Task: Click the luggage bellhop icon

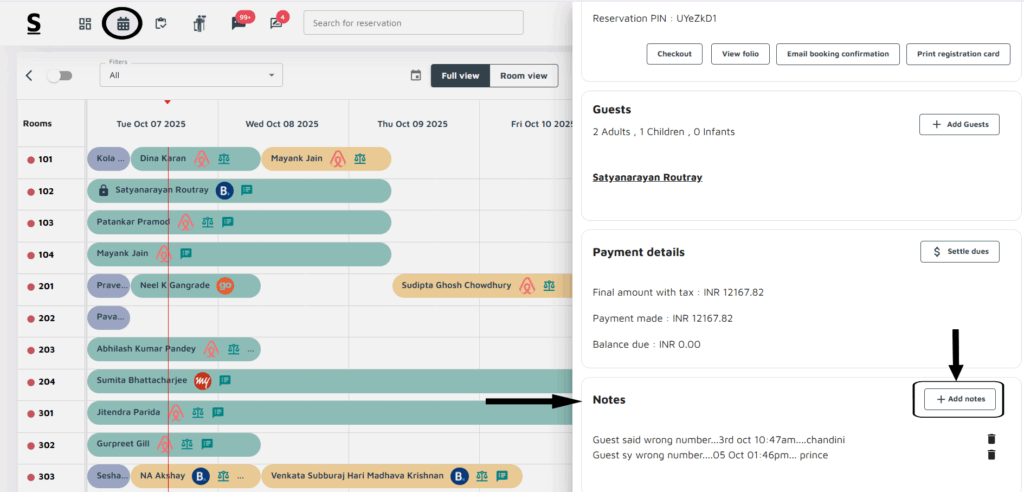Action: click(198, 23)
